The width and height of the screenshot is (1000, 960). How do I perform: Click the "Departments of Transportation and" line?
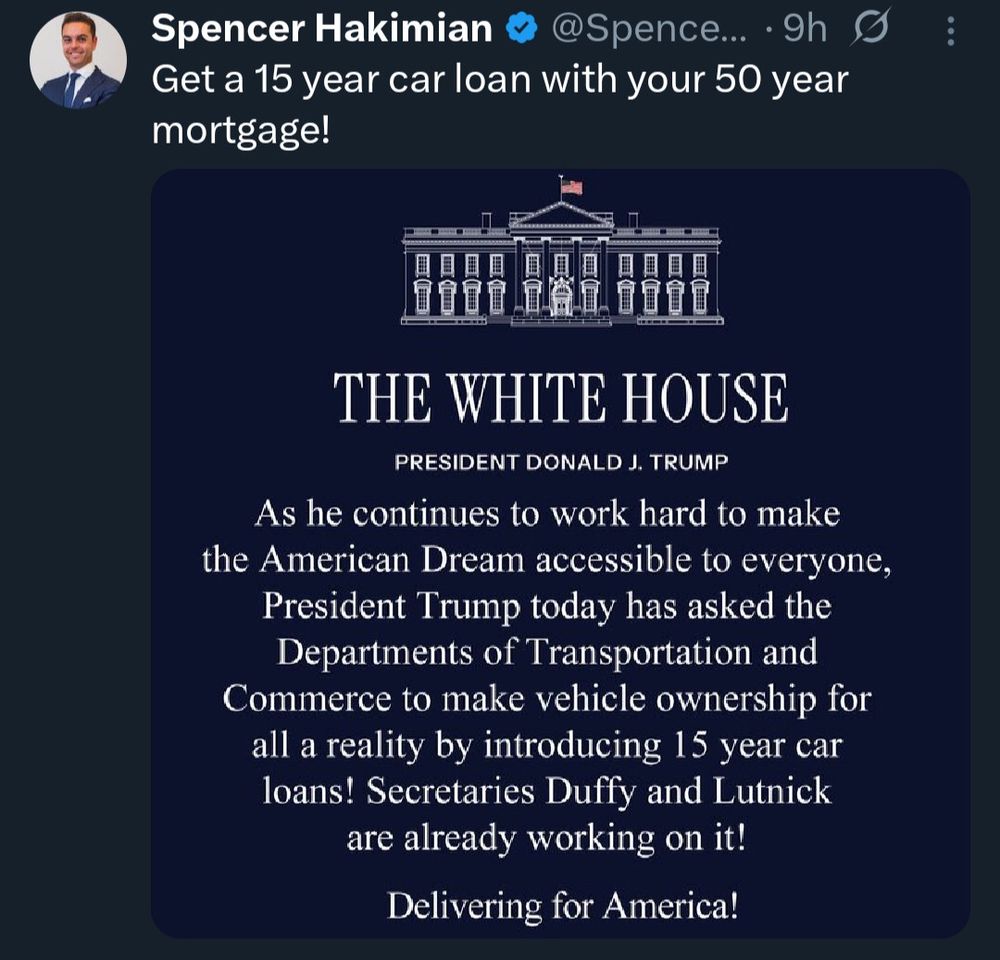(547, 652)
